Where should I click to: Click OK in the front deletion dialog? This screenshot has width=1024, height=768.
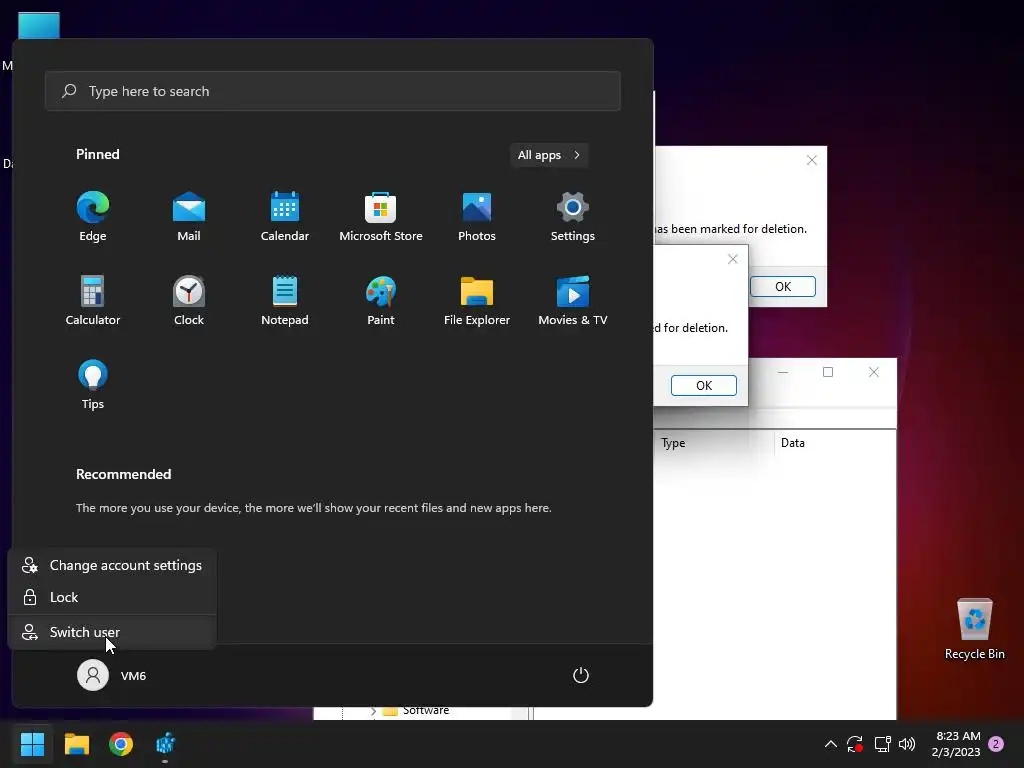pos(703,385)
